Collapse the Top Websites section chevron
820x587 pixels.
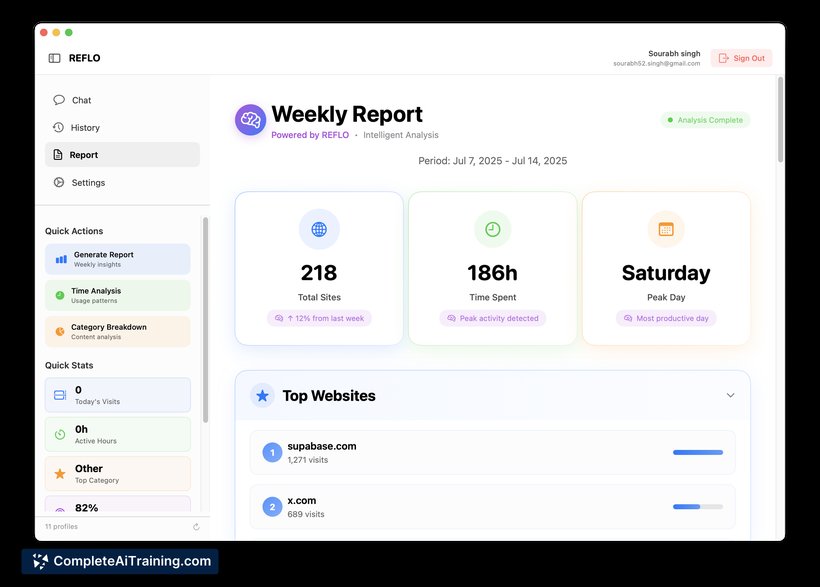(731, 395)
